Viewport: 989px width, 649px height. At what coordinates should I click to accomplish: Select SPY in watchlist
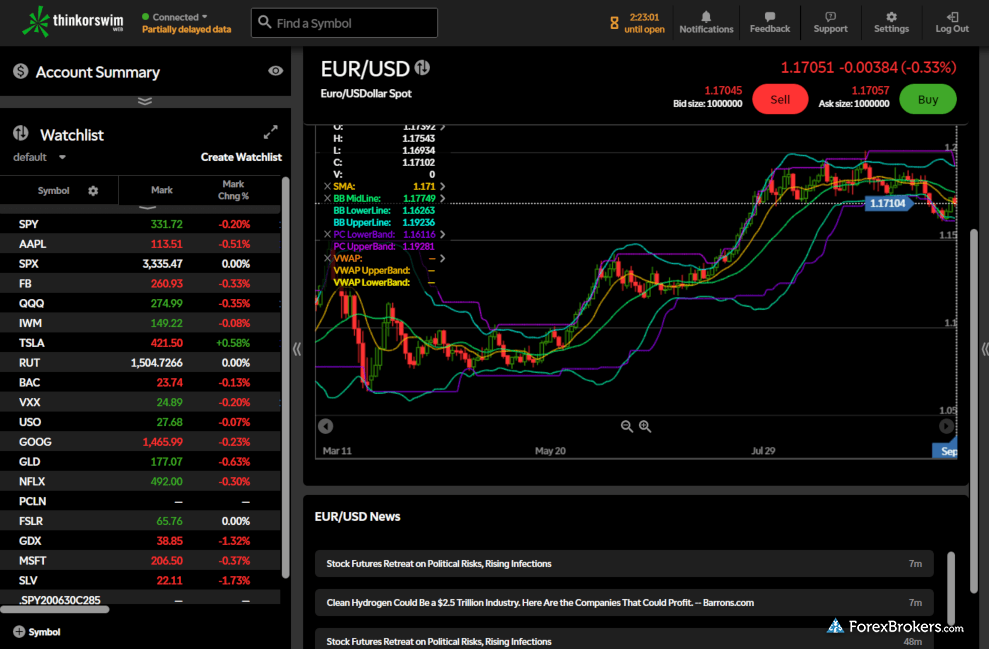click(x=141, y=224)
